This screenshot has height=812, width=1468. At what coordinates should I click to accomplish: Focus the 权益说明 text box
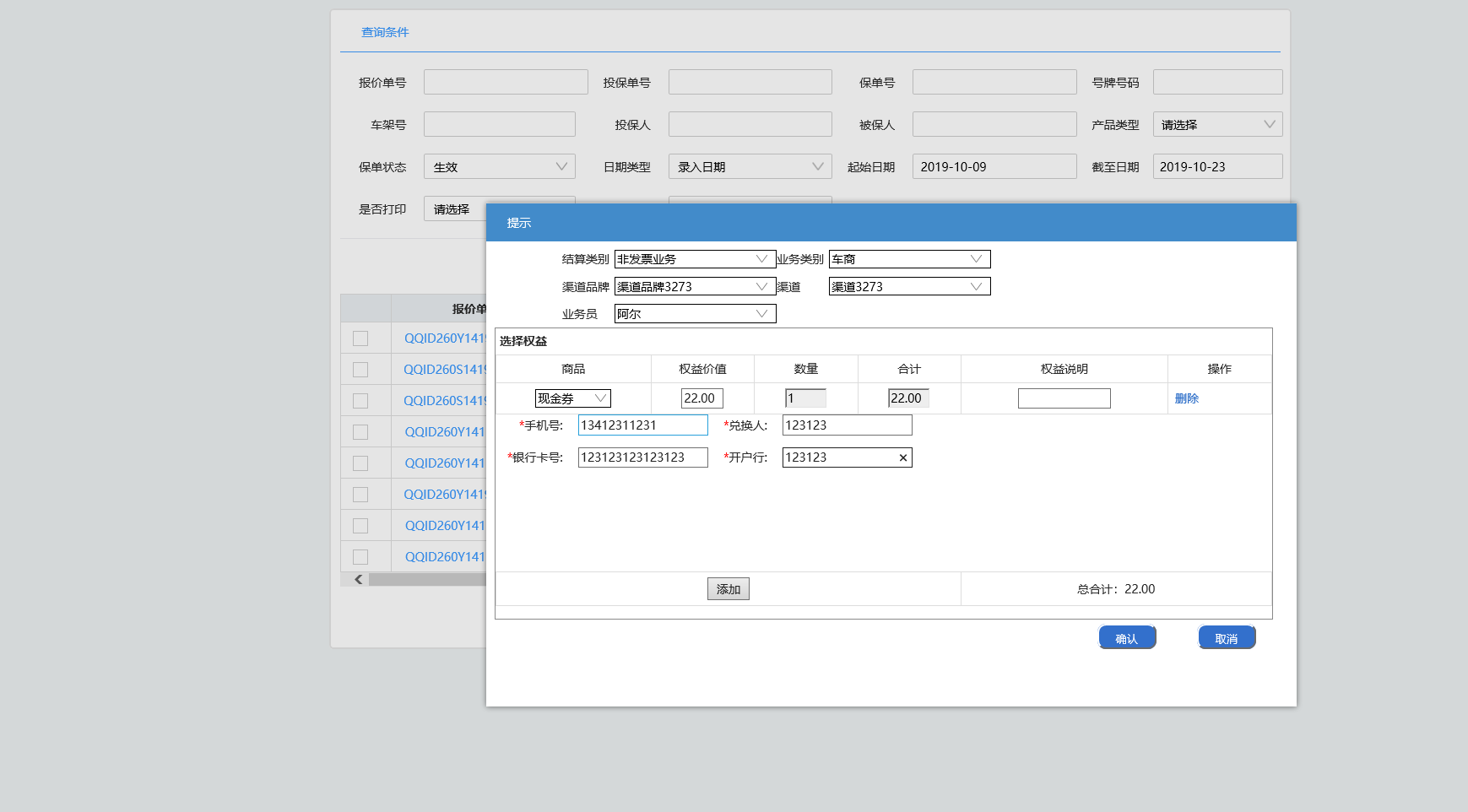coord(1064,398)
